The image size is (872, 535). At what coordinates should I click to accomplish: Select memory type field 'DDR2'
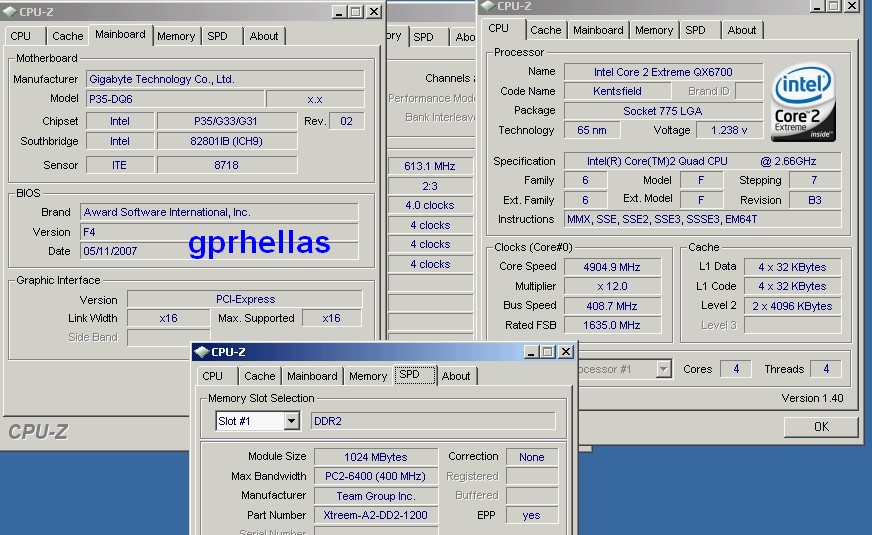[x=433, y=421]
